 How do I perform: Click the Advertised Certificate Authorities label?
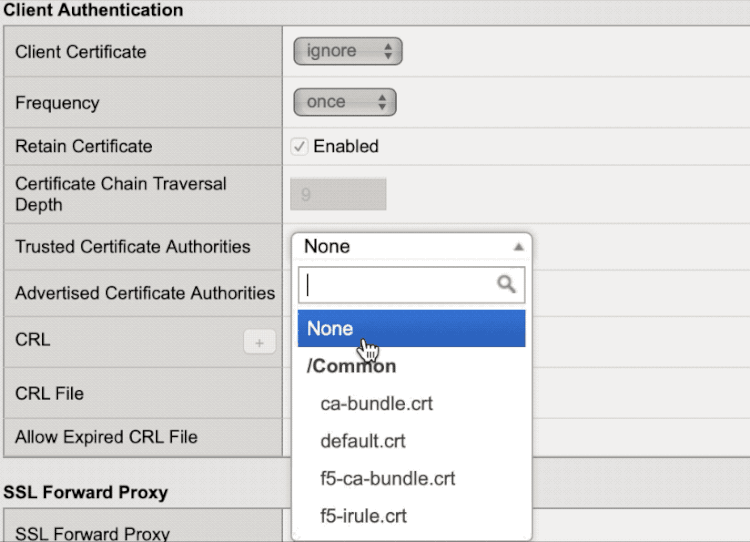[x=145, y=293]
